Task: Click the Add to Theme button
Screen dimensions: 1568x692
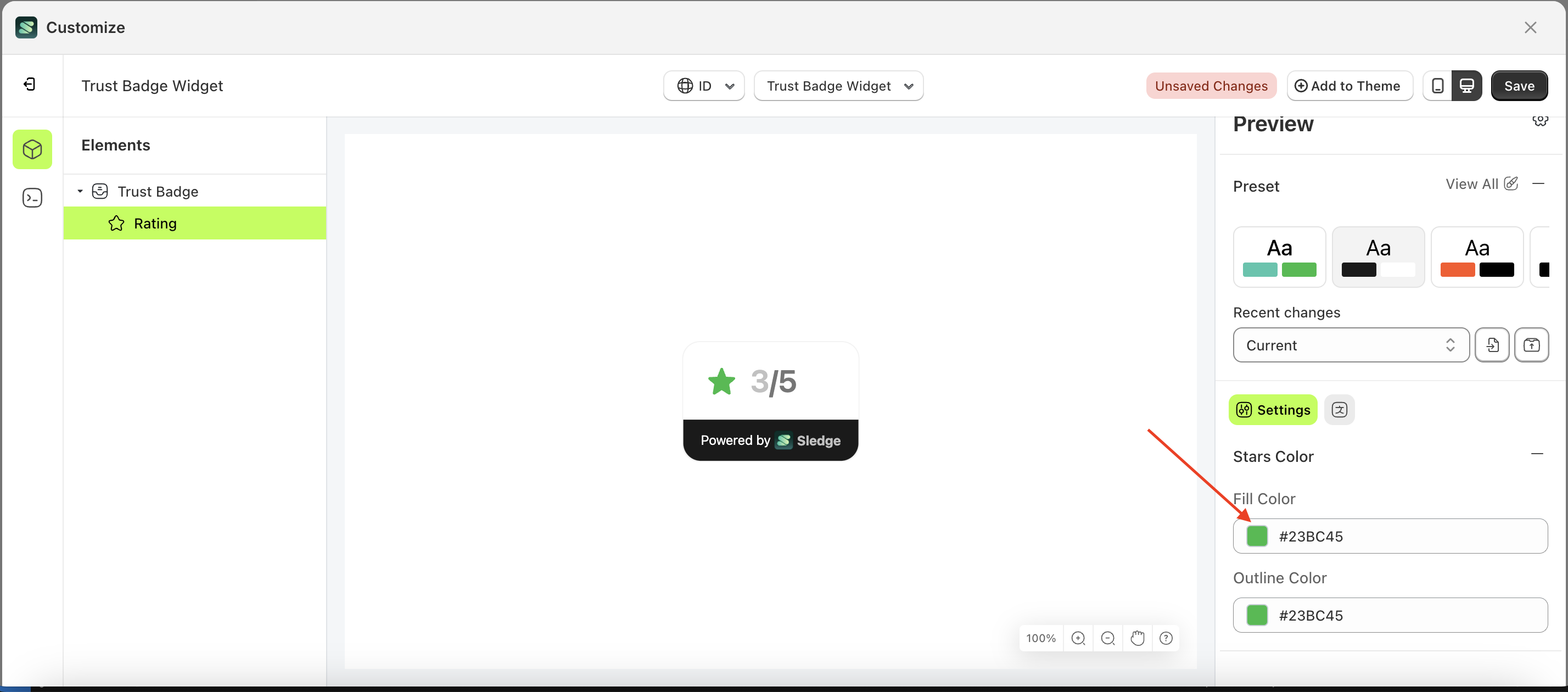Action: [x=1349, y=85]
